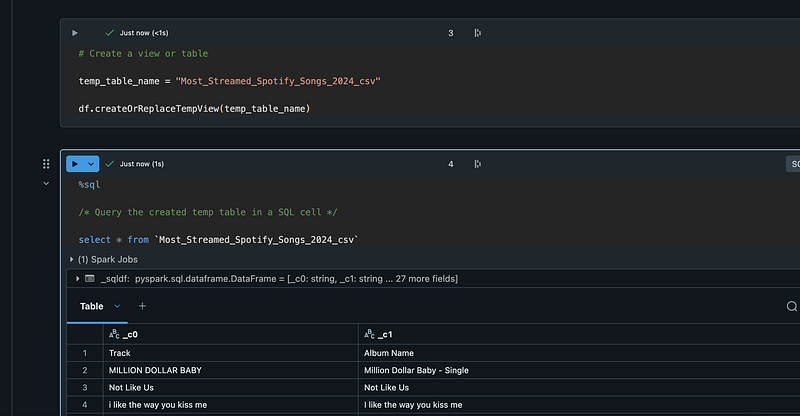Click the '# Create a view or table' comment
Screen dimensions: 800x416
click(143, 54)
